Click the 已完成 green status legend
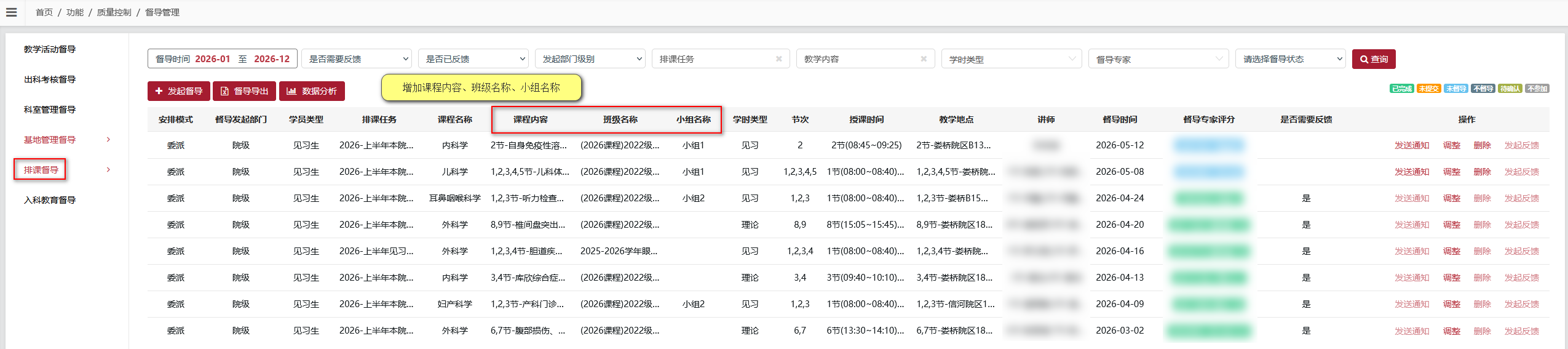The image size is (1568, 349). click(1402, 89)
